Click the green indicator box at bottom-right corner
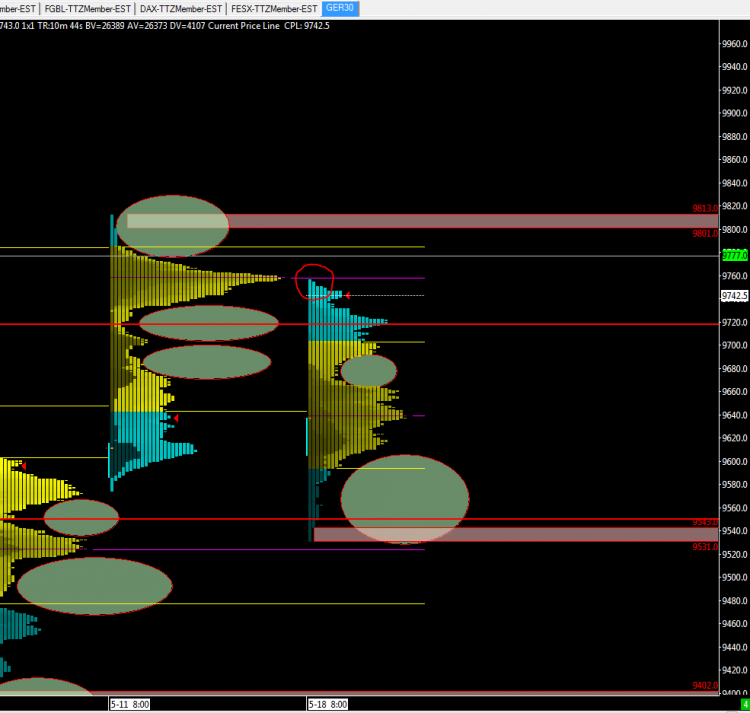This screenshot has height=713, width=750. coord(745,704)
